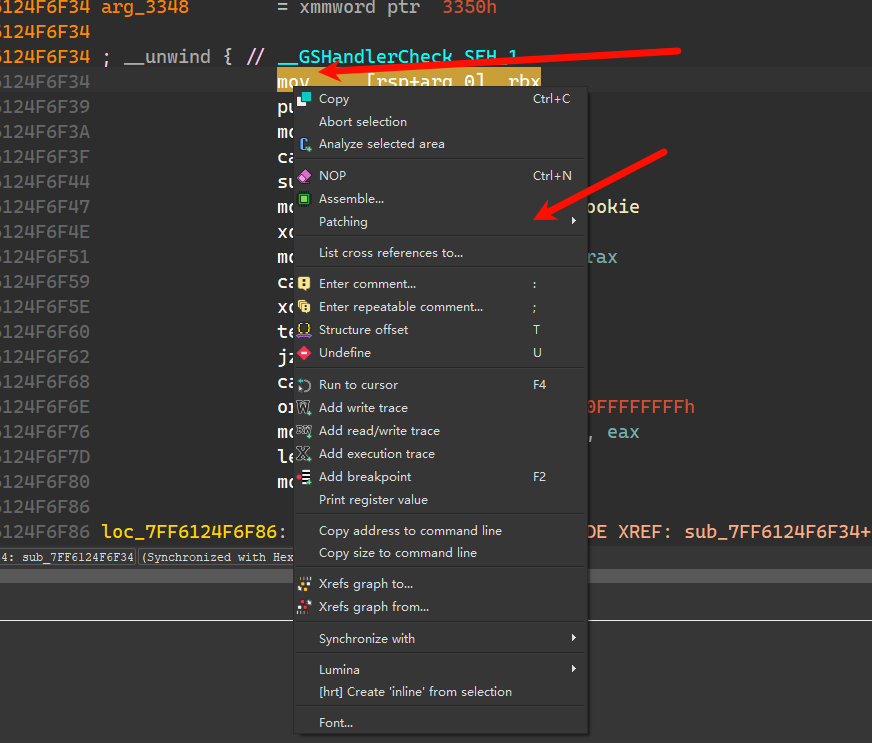The width and height of the screenshot is (872, 743).
Task: Expand the Synchronize with submenu arrow
Action: tap(573, 638)
